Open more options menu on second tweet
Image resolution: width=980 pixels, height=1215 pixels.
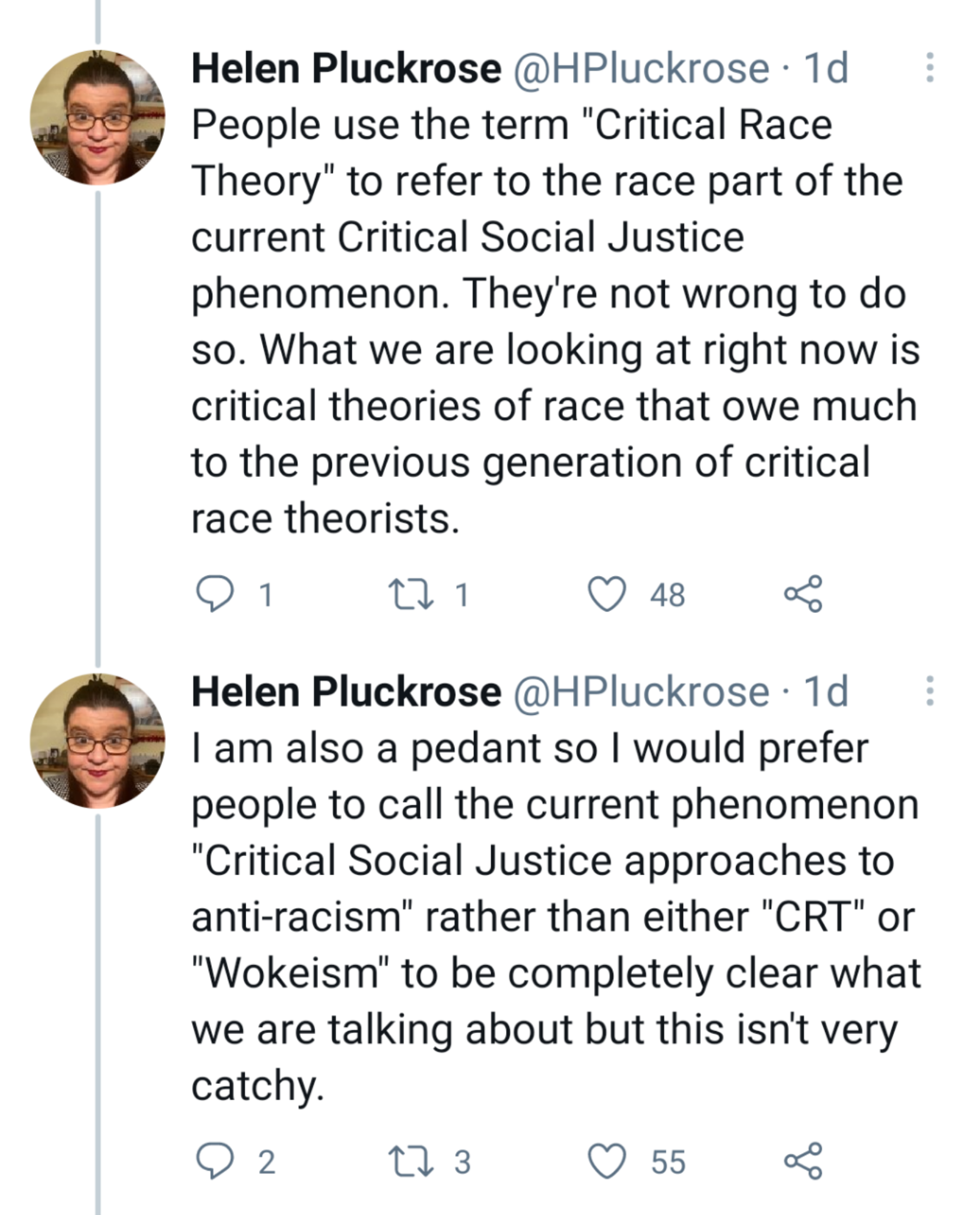pyautogui.click(x=930, y=691)
